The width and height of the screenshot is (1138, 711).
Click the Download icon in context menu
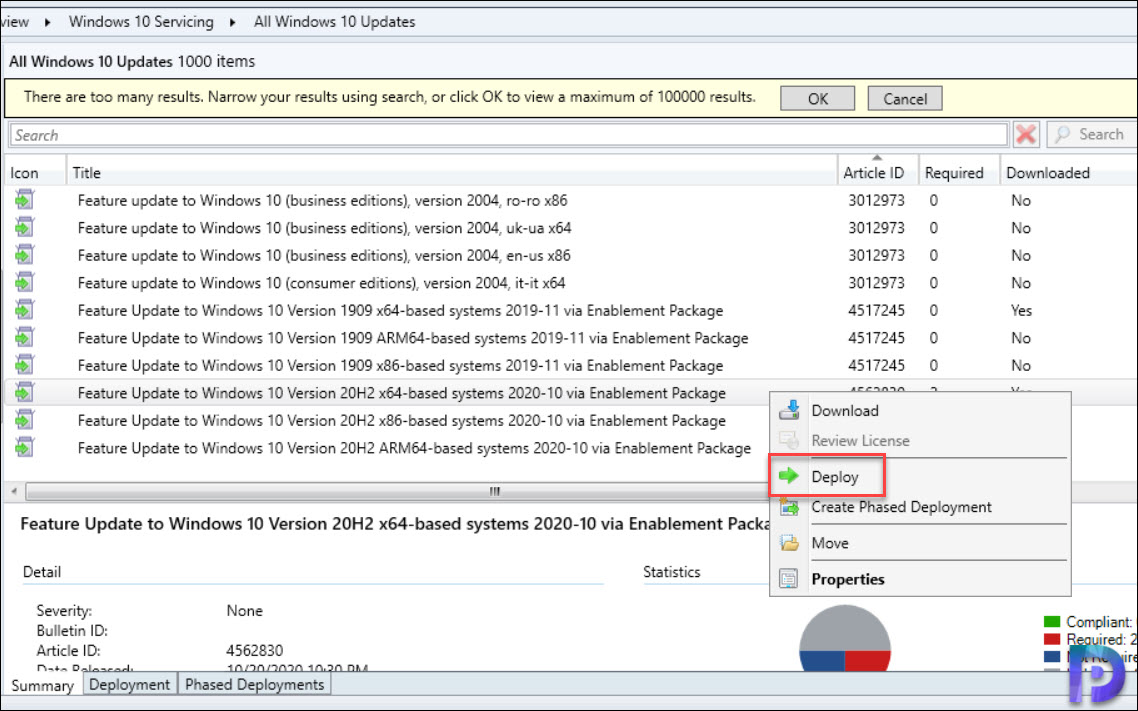tap(789, 411)
